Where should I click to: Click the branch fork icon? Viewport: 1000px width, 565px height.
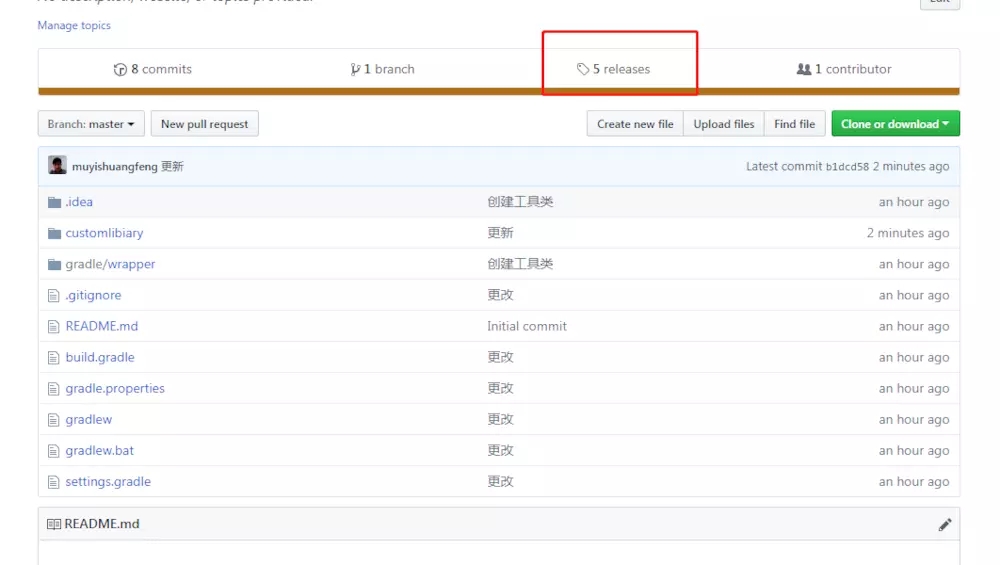[x=355, y=70]
